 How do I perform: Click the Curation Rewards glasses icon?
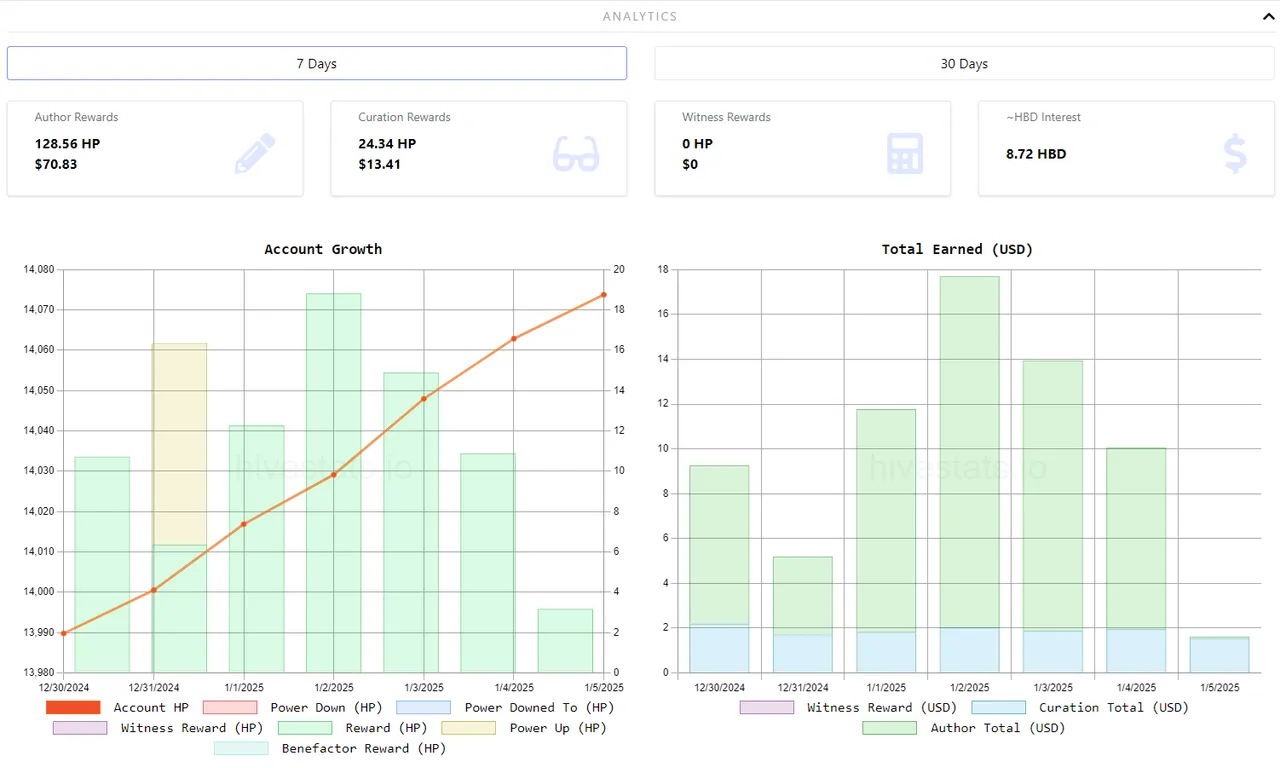pos(576,154)
